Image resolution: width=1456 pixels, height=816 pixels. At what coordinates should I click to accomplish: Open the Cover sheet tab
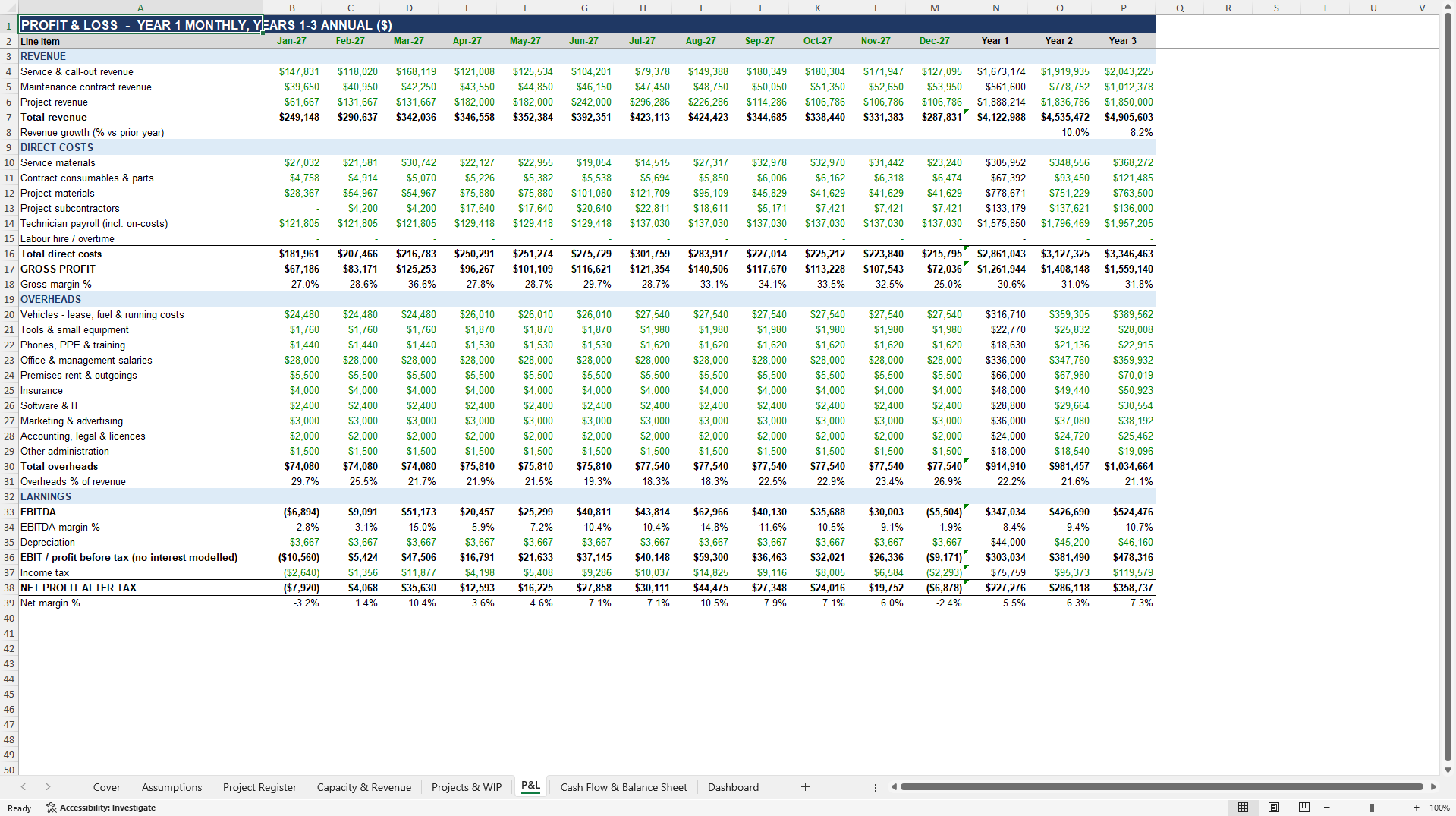(106, 787)
